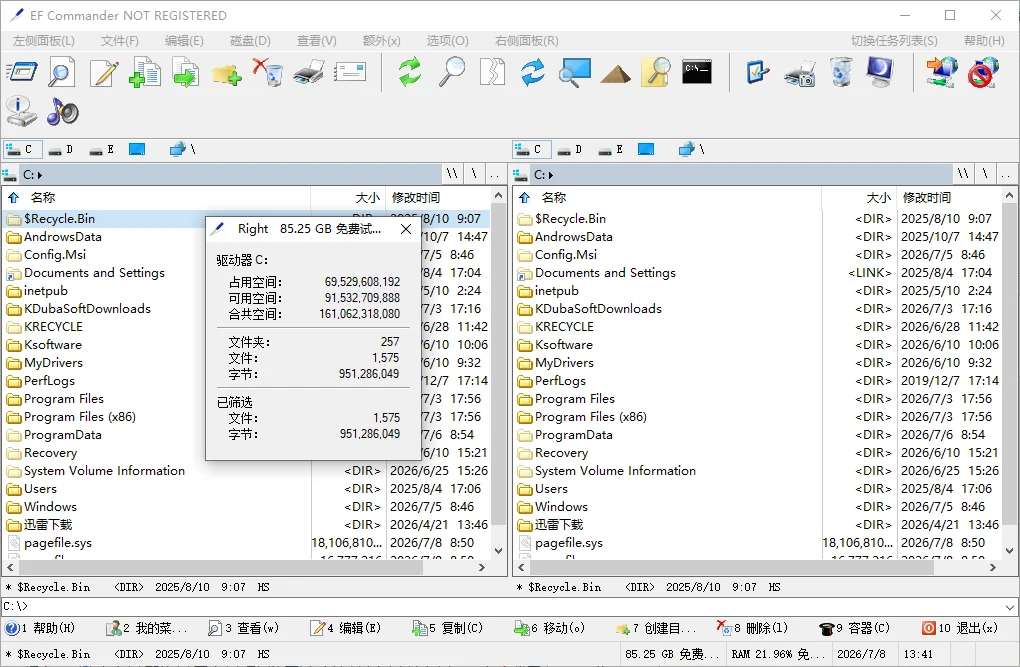Click the F7 创建目... function key button
Screen dimensions: 1020x667
point(656,628)
